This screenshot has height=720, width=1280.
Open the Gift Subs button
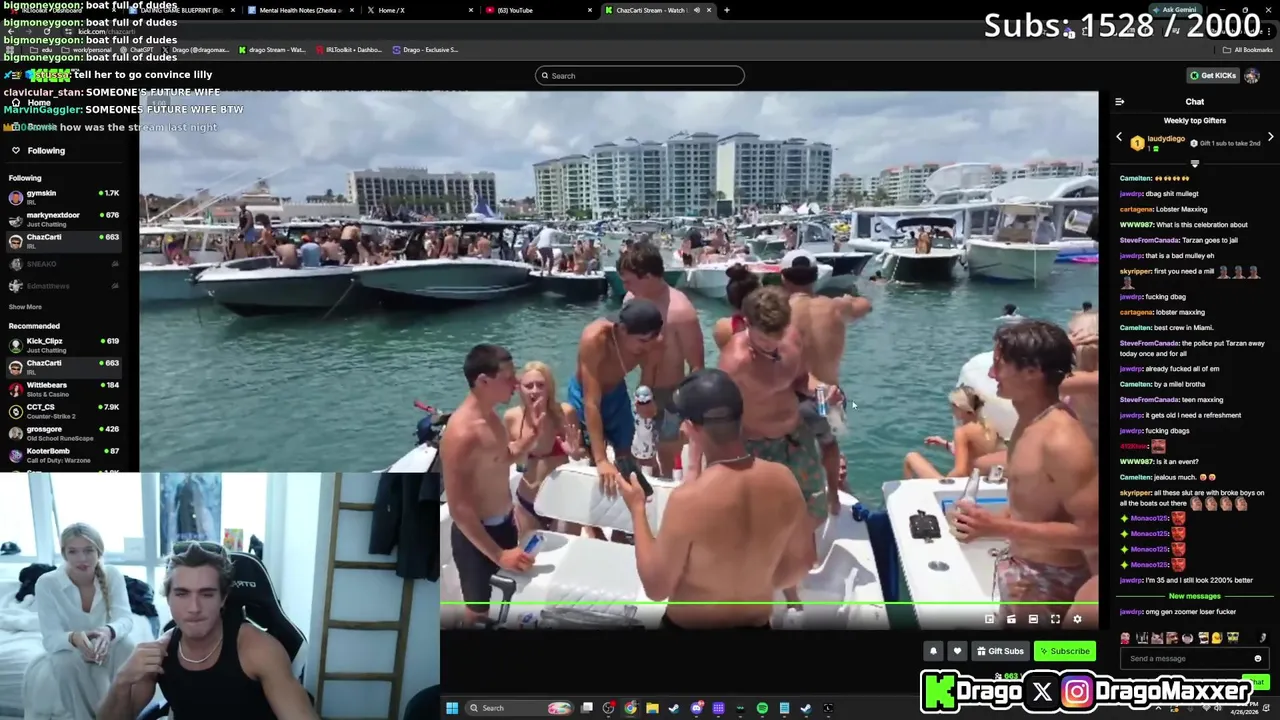[1000, 651]
